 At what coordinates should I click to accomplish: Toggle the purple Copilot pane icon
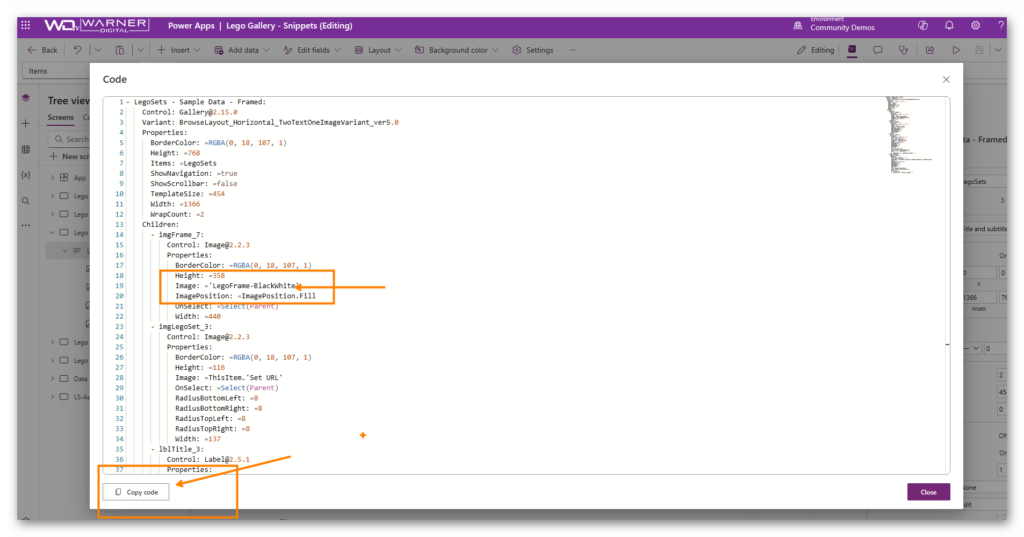(852, 50)
